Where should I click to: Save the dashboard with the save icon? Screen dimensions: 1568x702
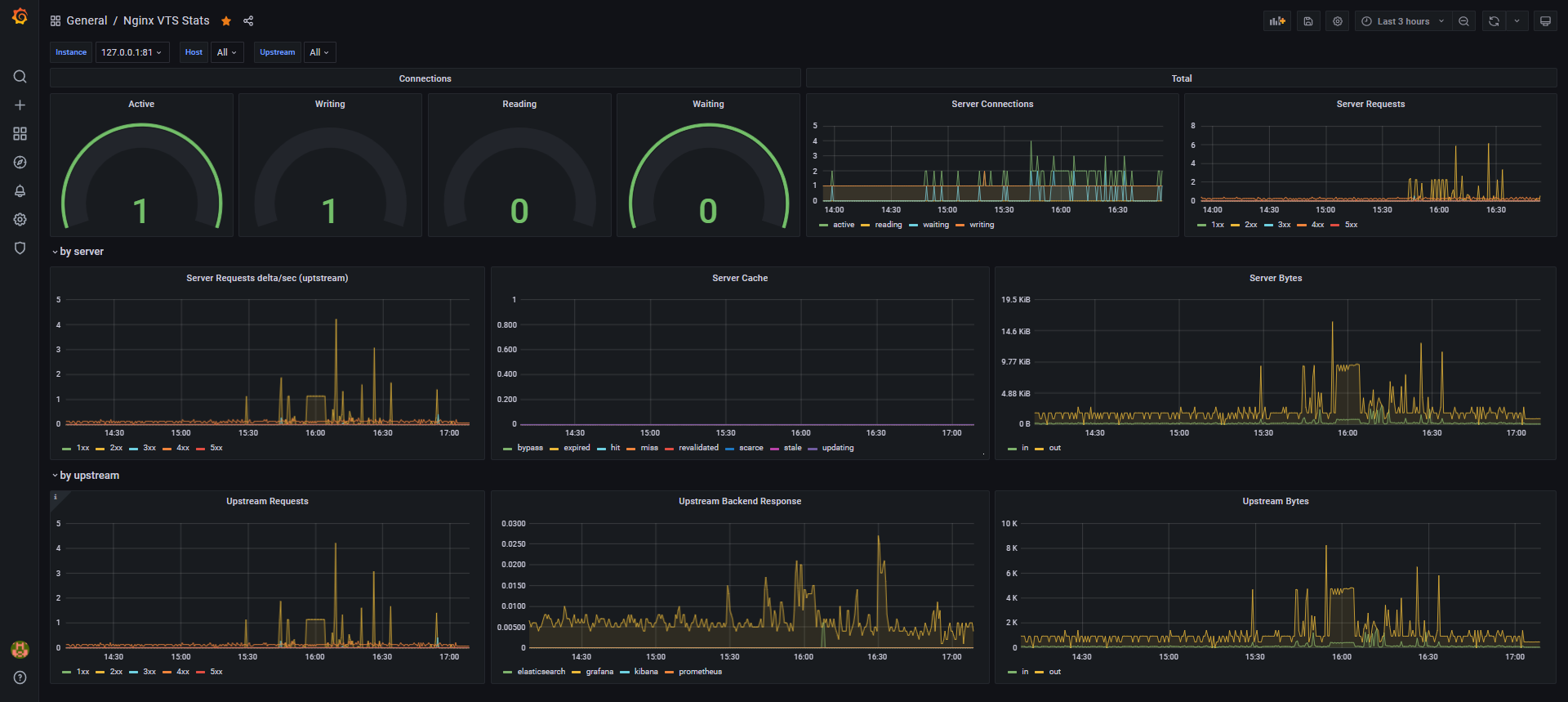[1308, 21]
